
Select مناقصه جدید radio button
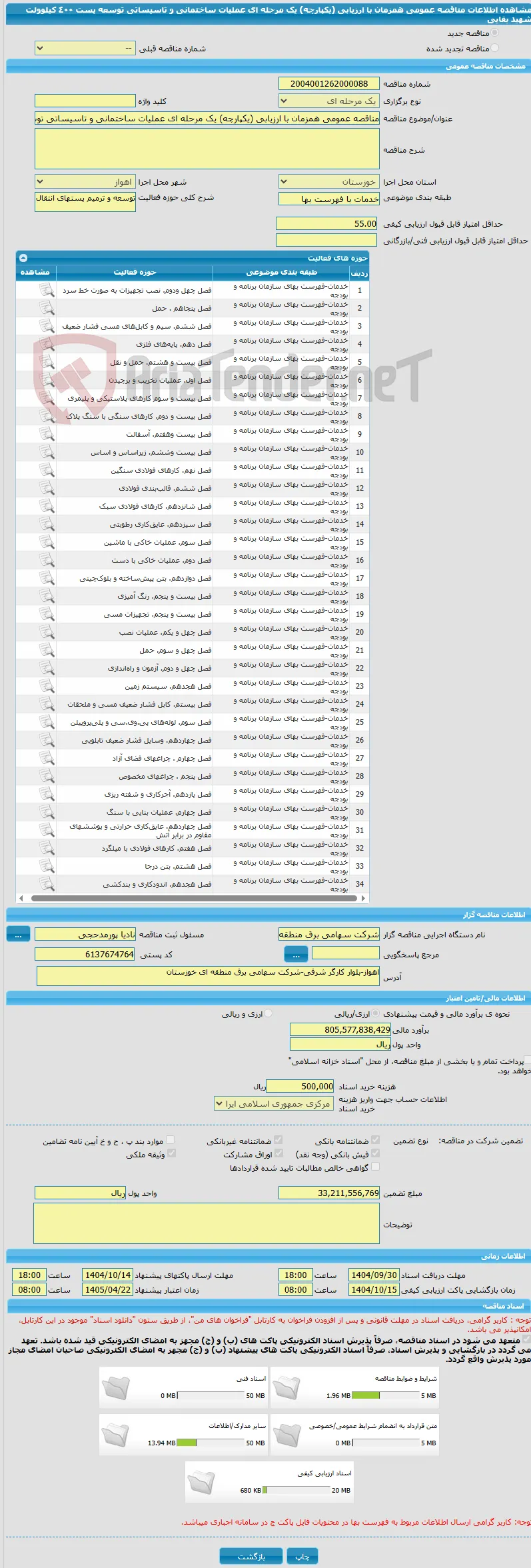point(494,33)
